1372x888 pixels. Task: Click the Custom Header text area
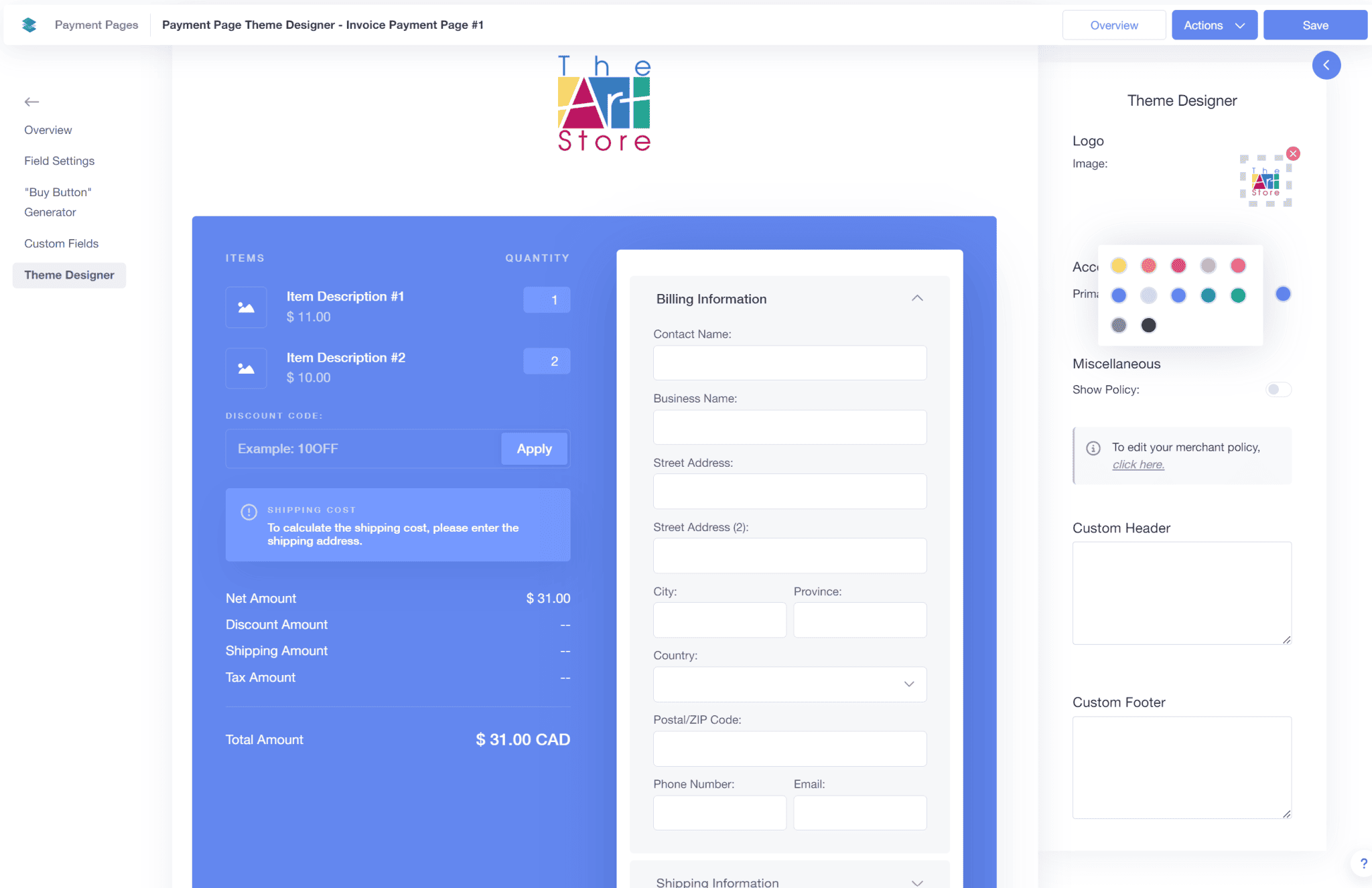(x=1182, y=593)
